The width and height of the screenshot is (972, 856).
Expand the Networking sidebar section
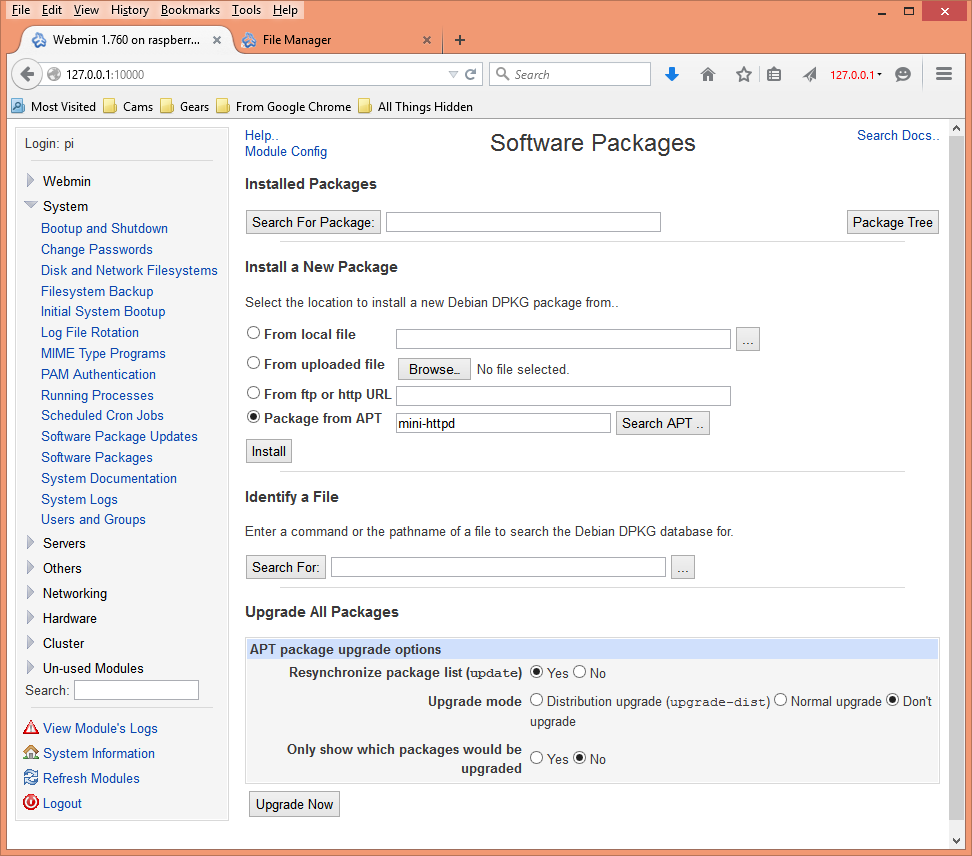coord(31,593)
